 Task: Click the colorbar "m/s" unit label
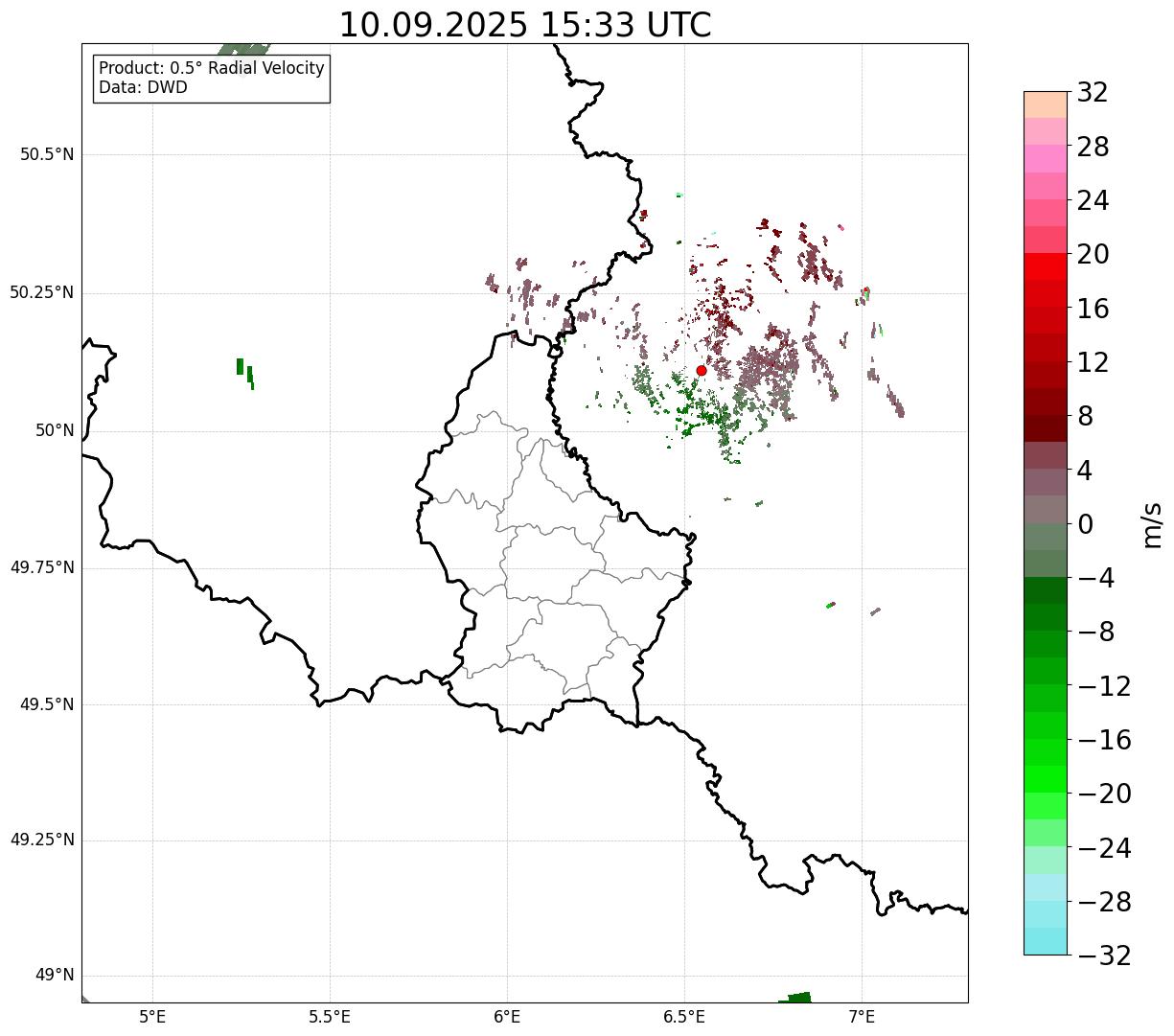(x=1151, y=524)
